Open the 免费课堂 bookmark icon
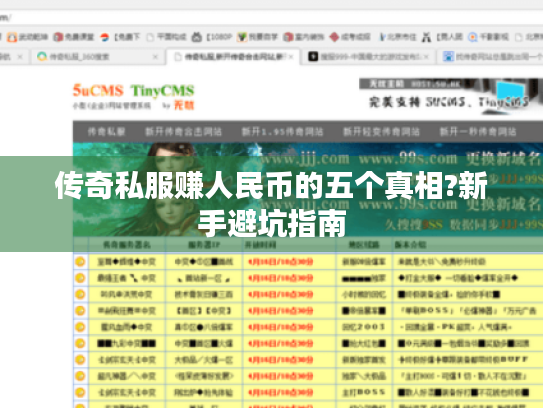The height and width of the screenshot is (408, 543). pos(58,37)
